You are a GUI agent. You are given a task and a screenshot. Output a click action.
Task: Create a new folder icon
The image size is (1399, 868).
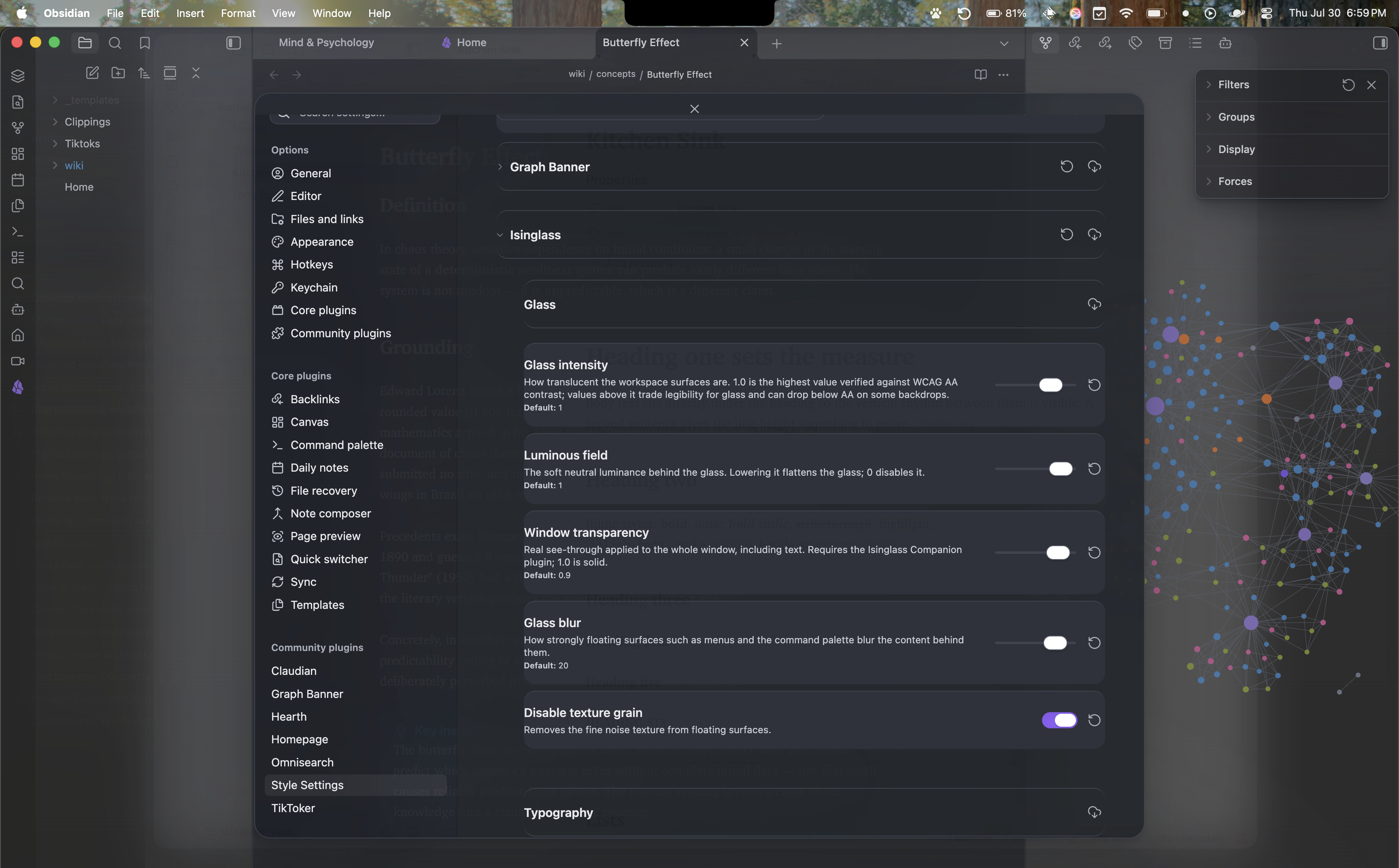pos(118,73)
